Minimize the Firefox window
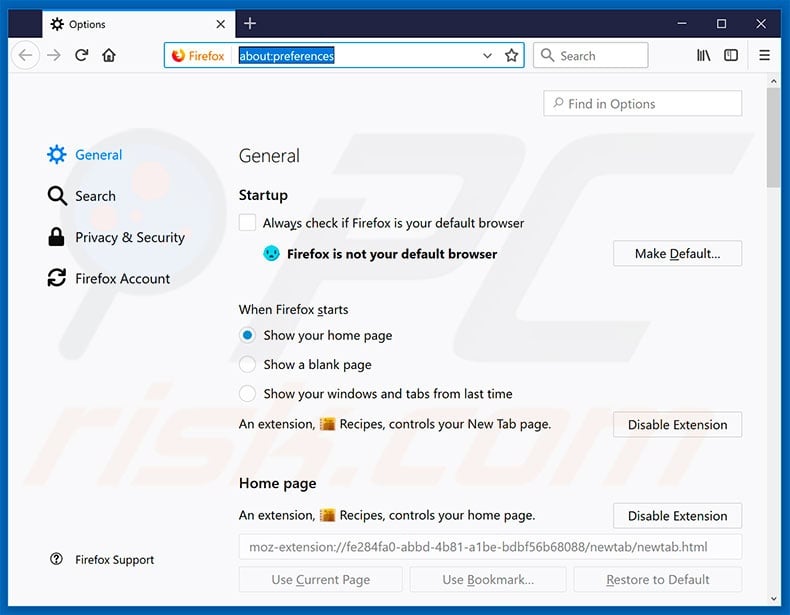This screenshot has height=615, width=790. (x=682, y=24)
